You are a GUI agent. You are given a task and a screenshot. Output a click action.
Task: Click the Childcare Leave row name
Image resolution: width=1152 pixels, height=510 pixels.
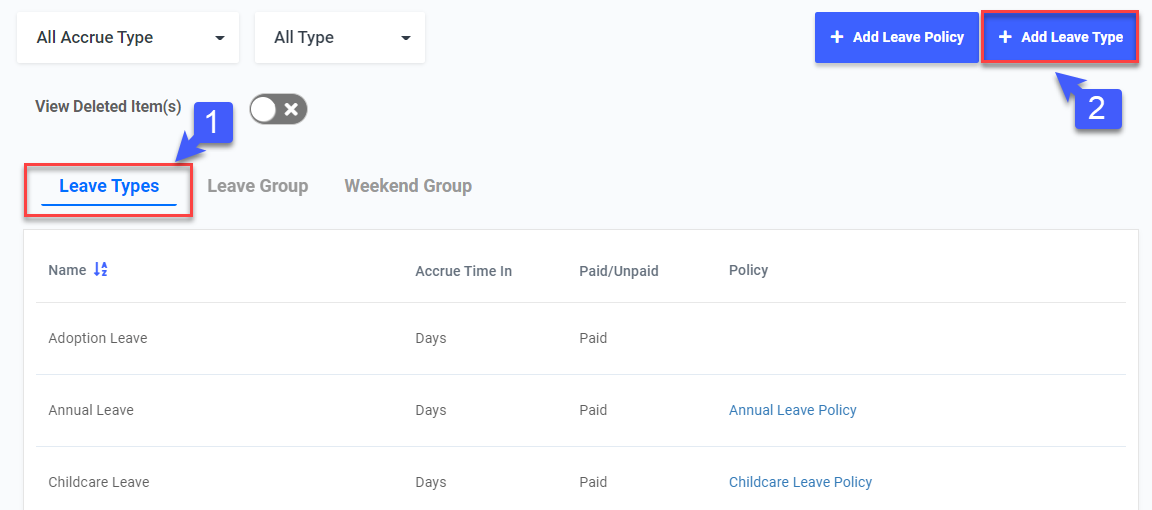[99, 482]
